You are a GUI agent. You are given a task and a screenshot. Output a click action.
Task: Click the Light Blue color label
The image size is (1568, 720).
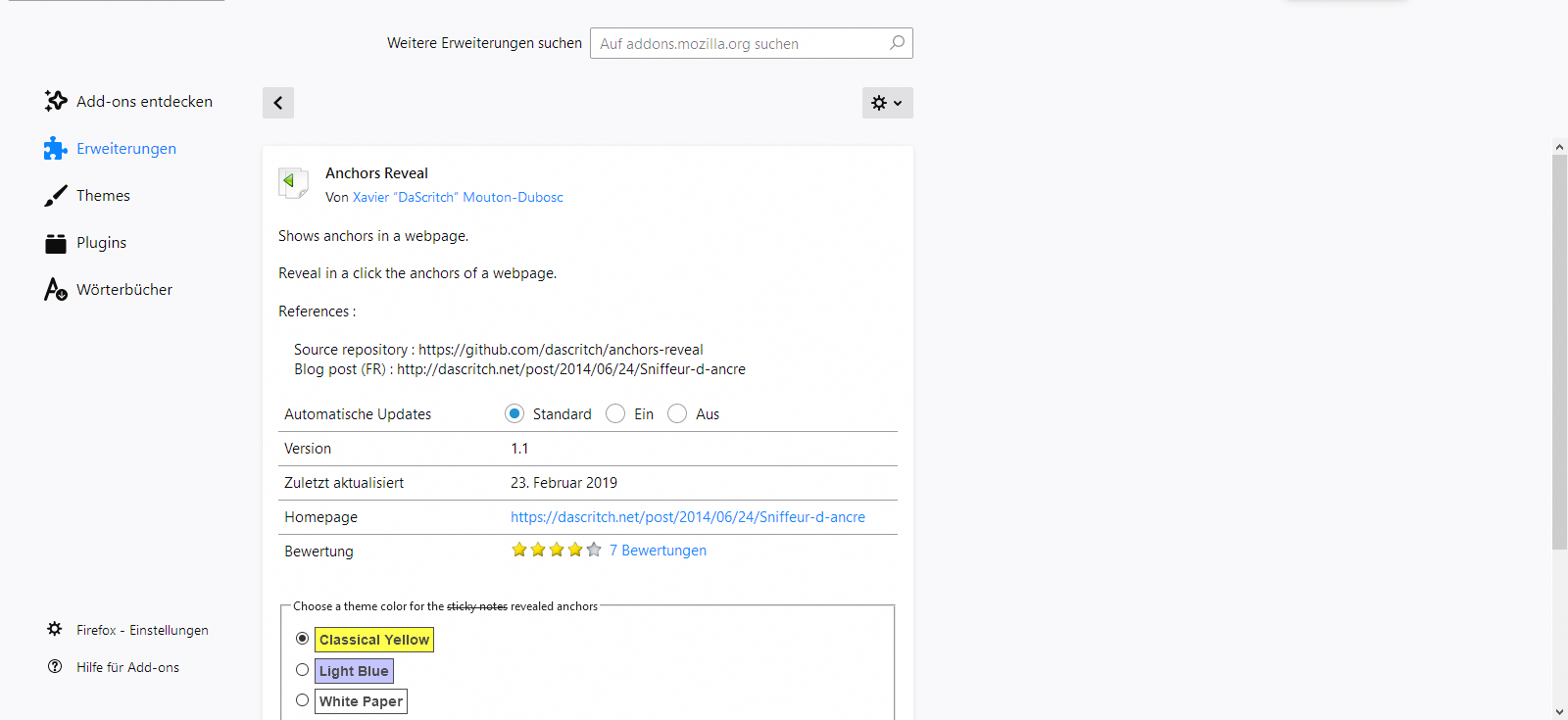click(354, 671)
